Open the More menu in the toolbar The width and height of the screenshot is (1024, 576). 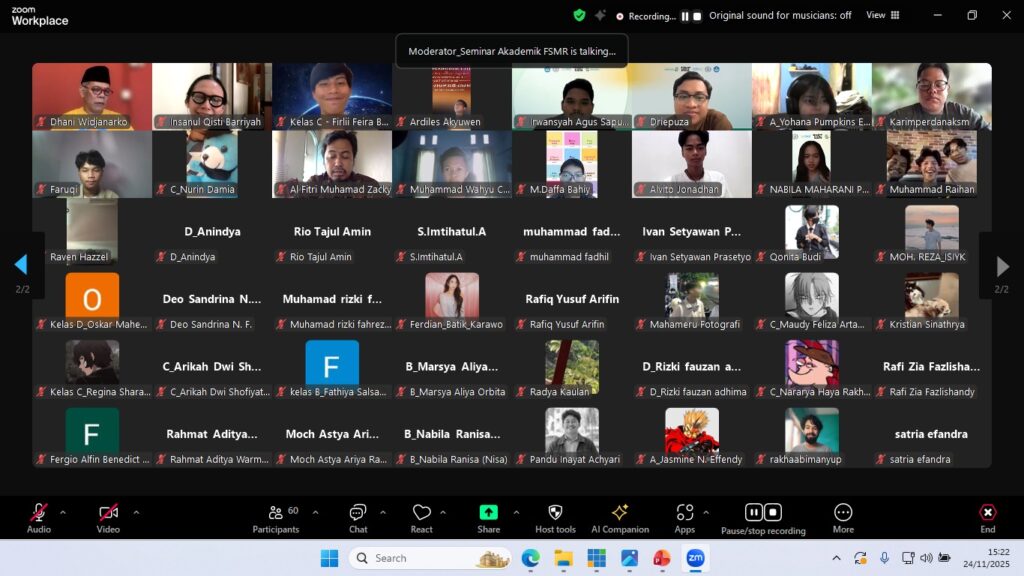tap(843, 517)
